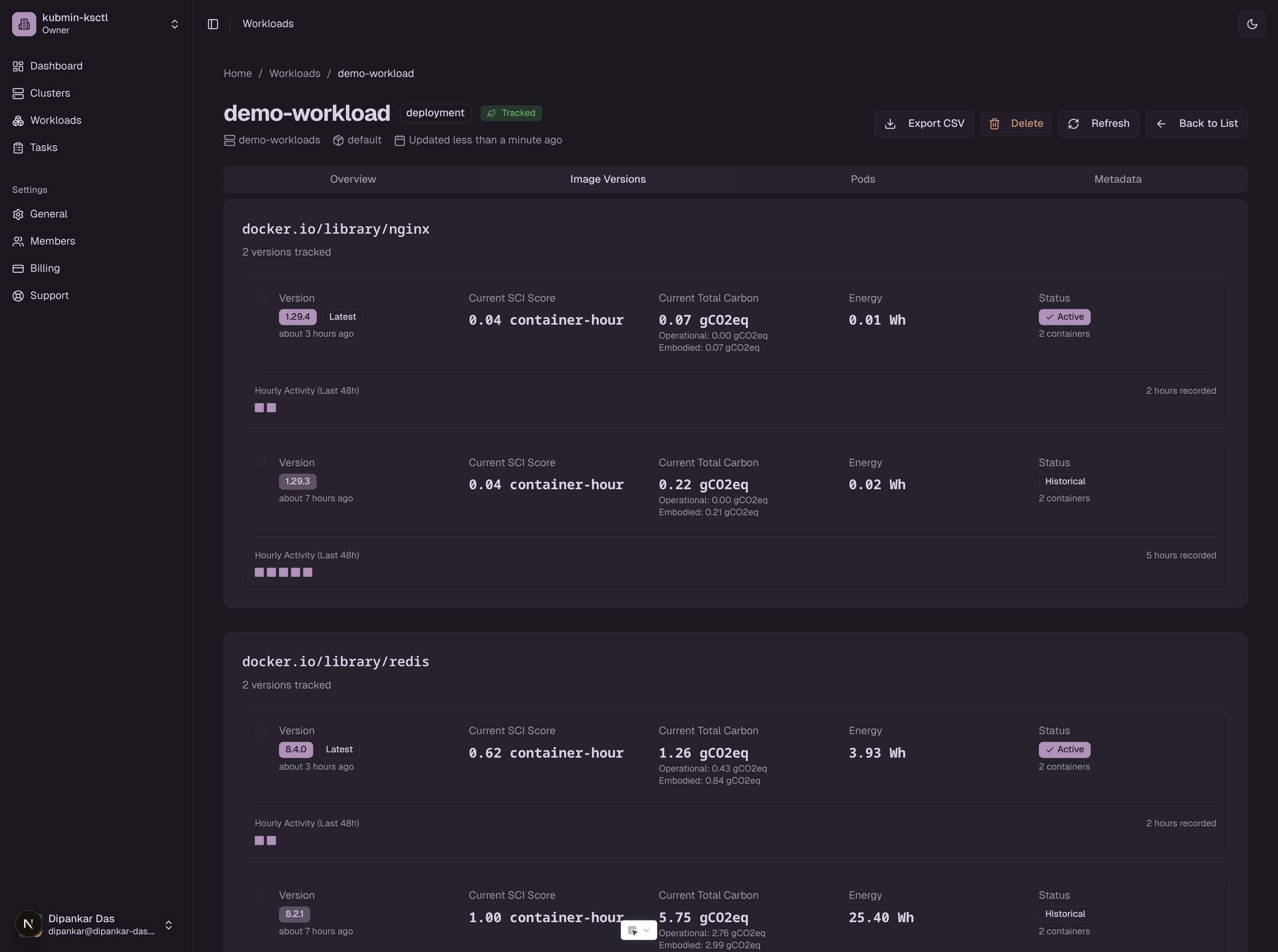Switch to the Pods tab
1278x952 pixels.
(862, 179)
